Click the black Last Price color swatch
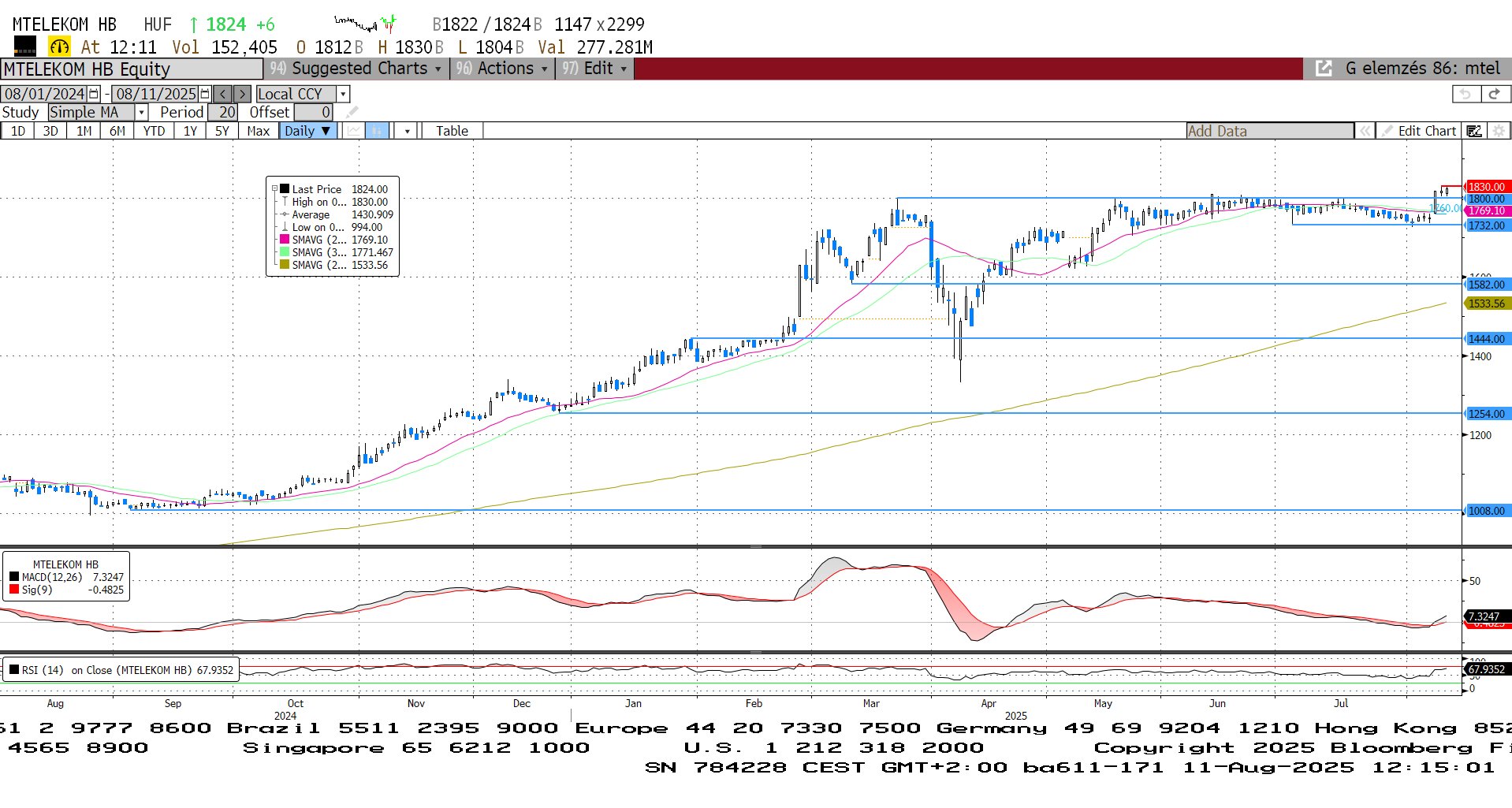 [x=285, y=189]
